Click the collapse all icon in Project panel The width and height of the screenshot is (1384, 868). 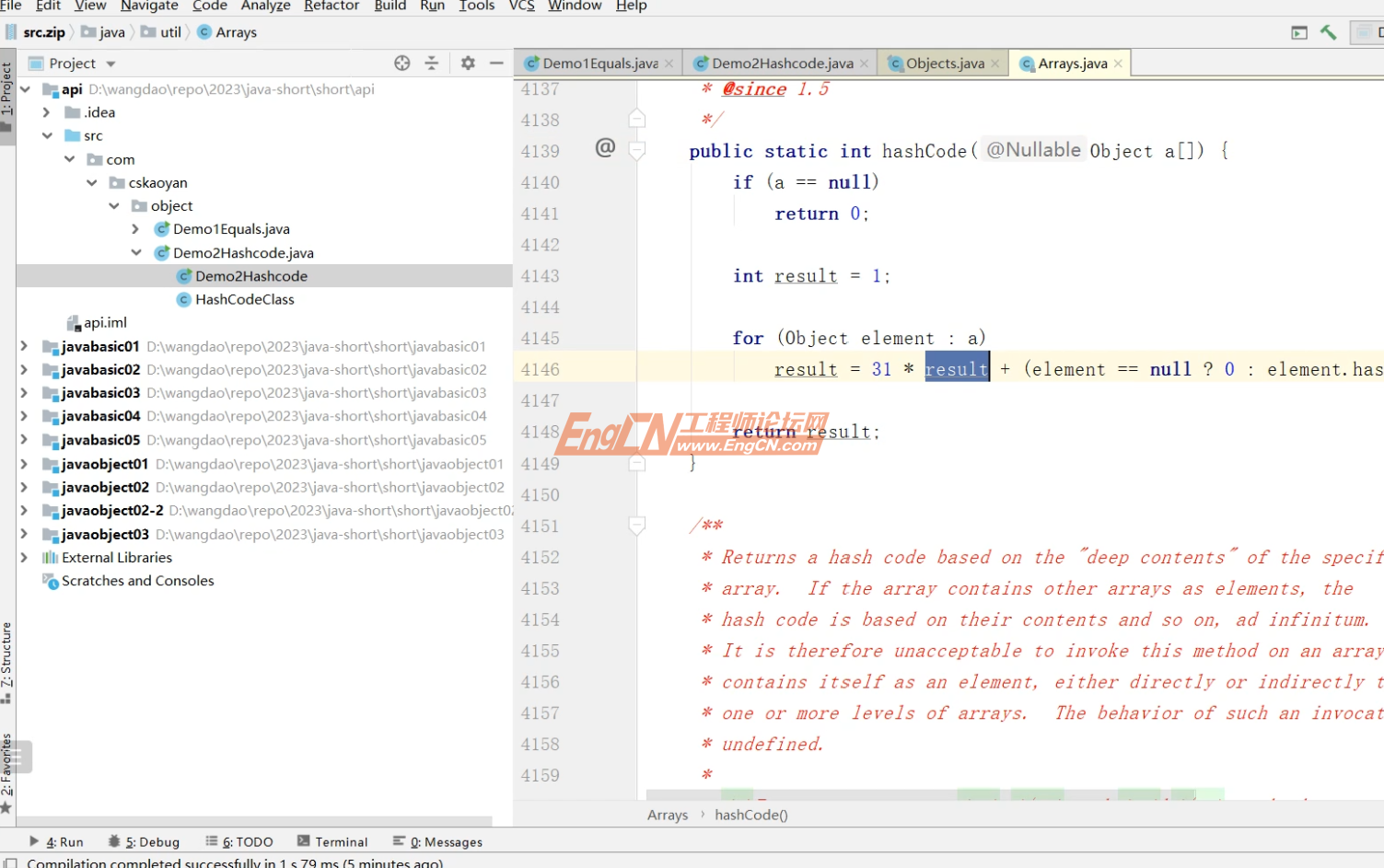(x=431, y=64)
